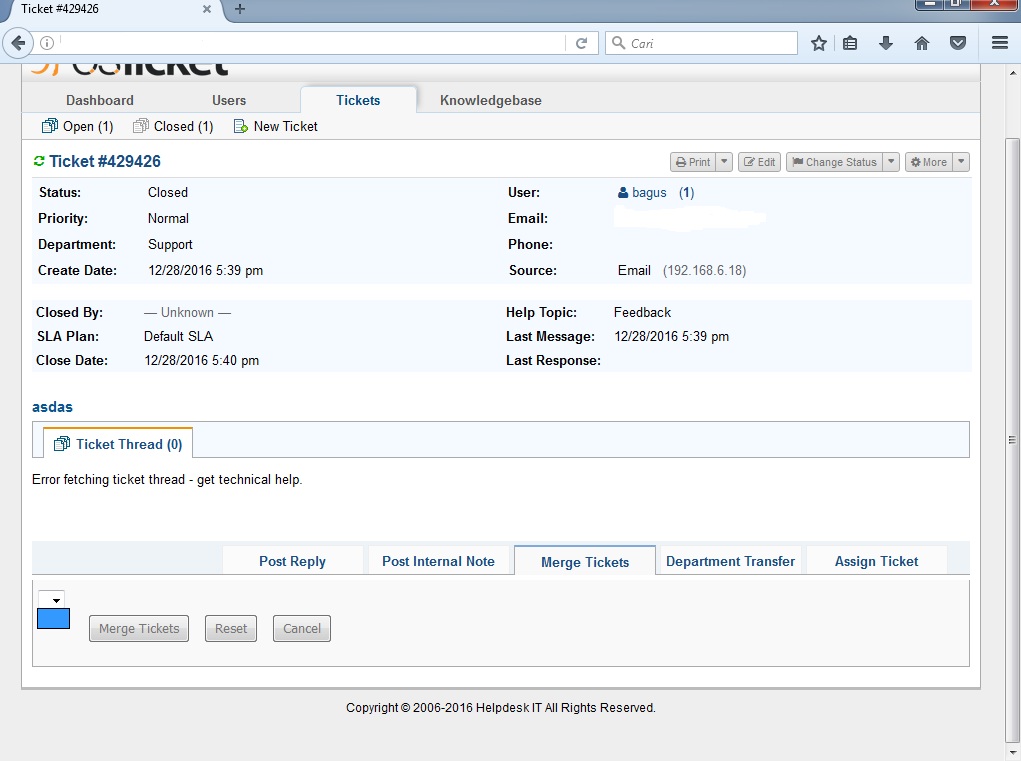The image size is (1021, 761).
Task: Click the Edit ticket button
Action: coord(759,162)
